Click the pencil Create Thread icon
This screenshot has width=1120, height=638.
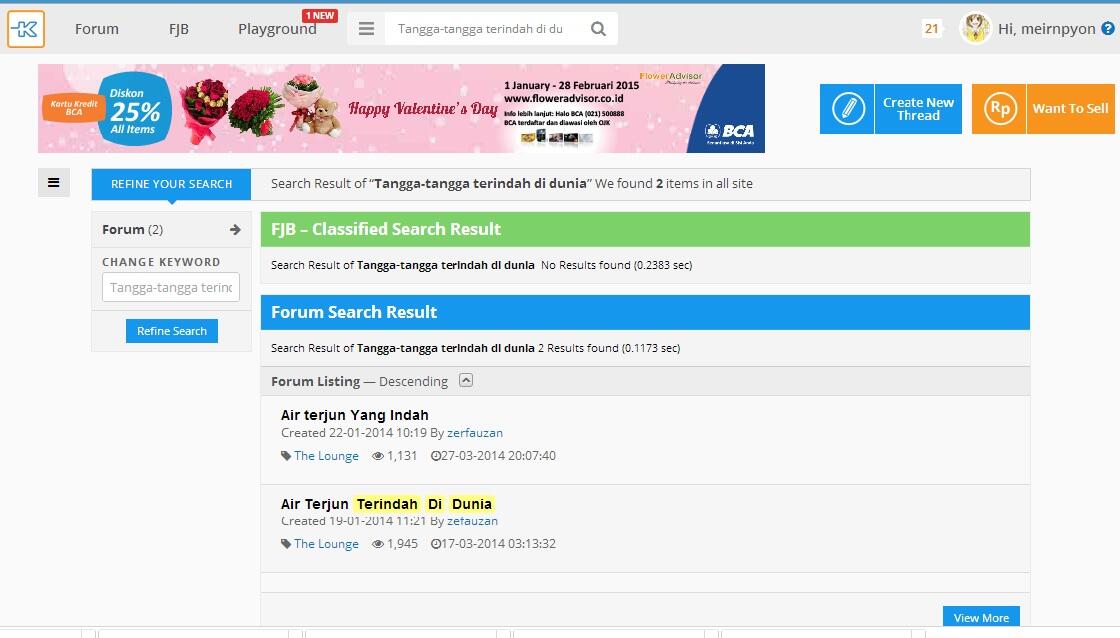[847, 109]
